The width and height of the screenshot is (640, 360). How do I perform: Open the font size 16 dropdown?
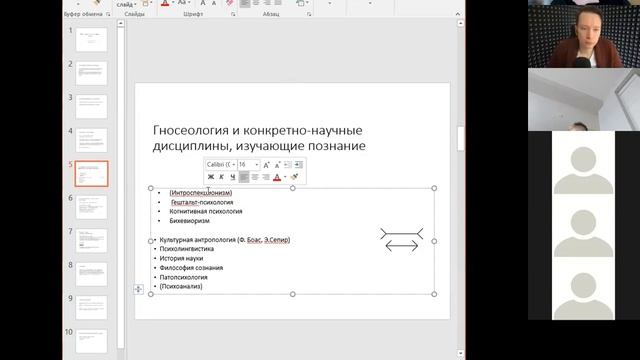(x=256, y=164)
